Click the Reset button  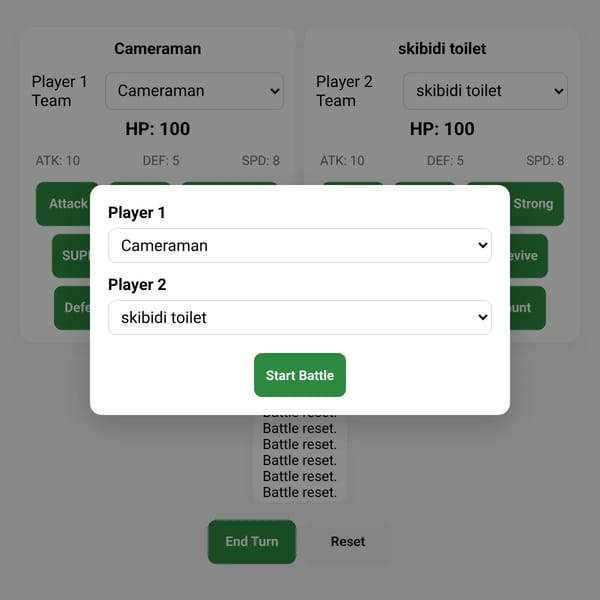point(347,541)
